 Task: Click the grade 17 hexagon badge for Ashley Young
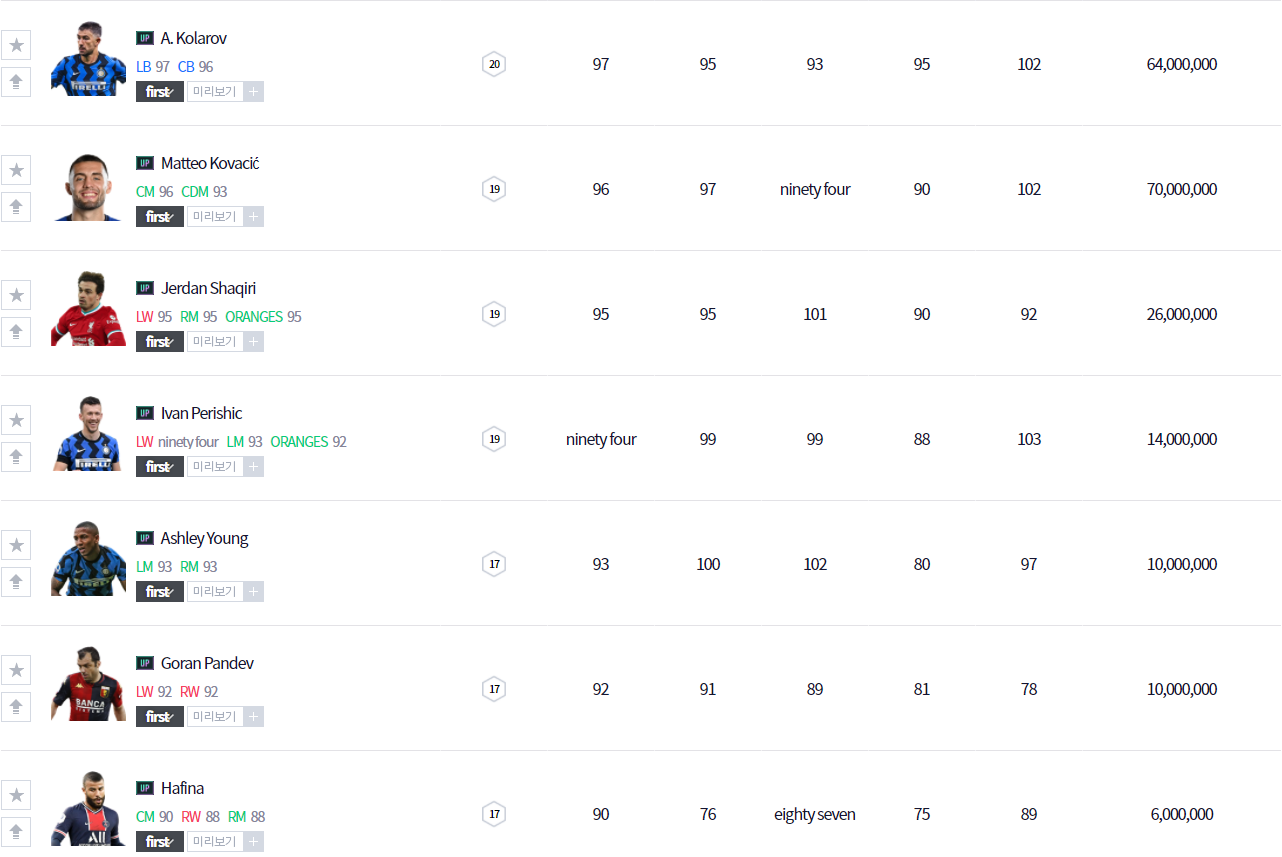[x=493, y=564]
